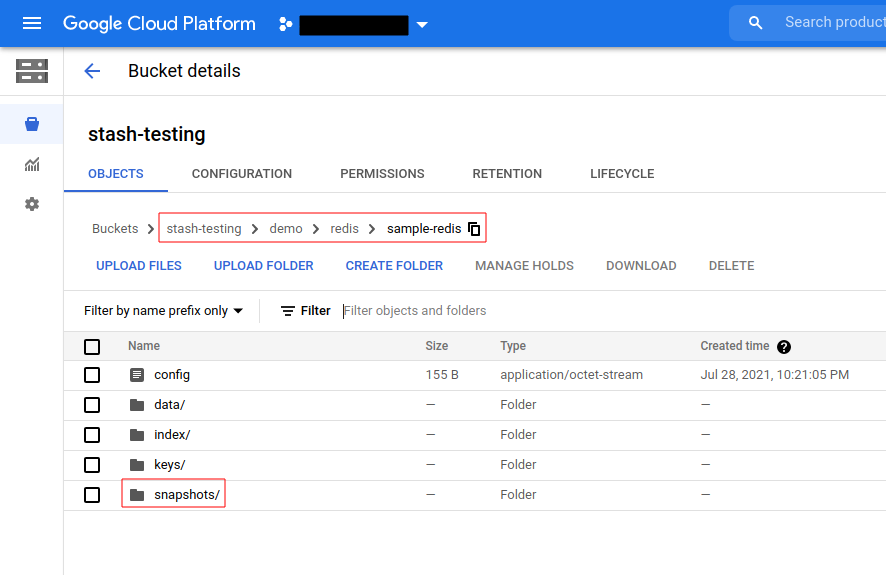This screenshot has width=886, height=575.
Task: Copy the sample-redis path to clipboard
Action: tap(475, 229)
